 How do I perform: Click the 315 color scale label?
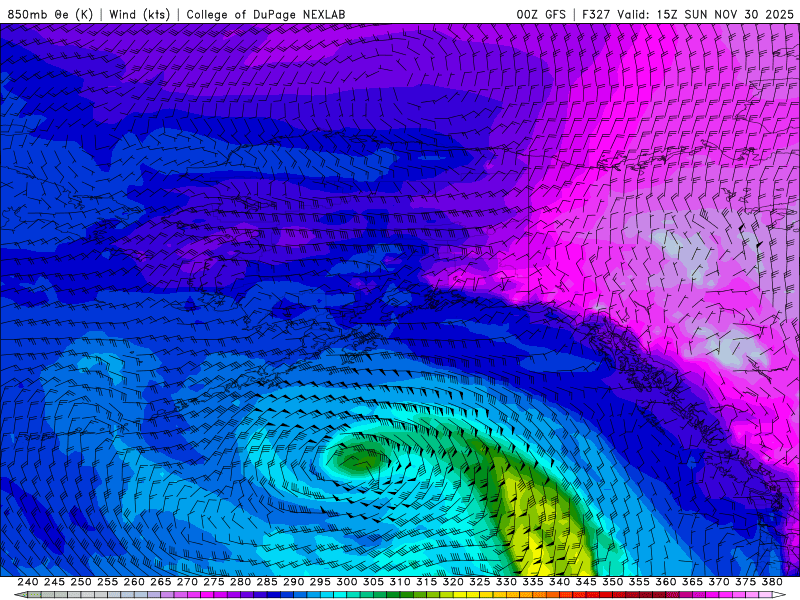(x=427, y=582)
